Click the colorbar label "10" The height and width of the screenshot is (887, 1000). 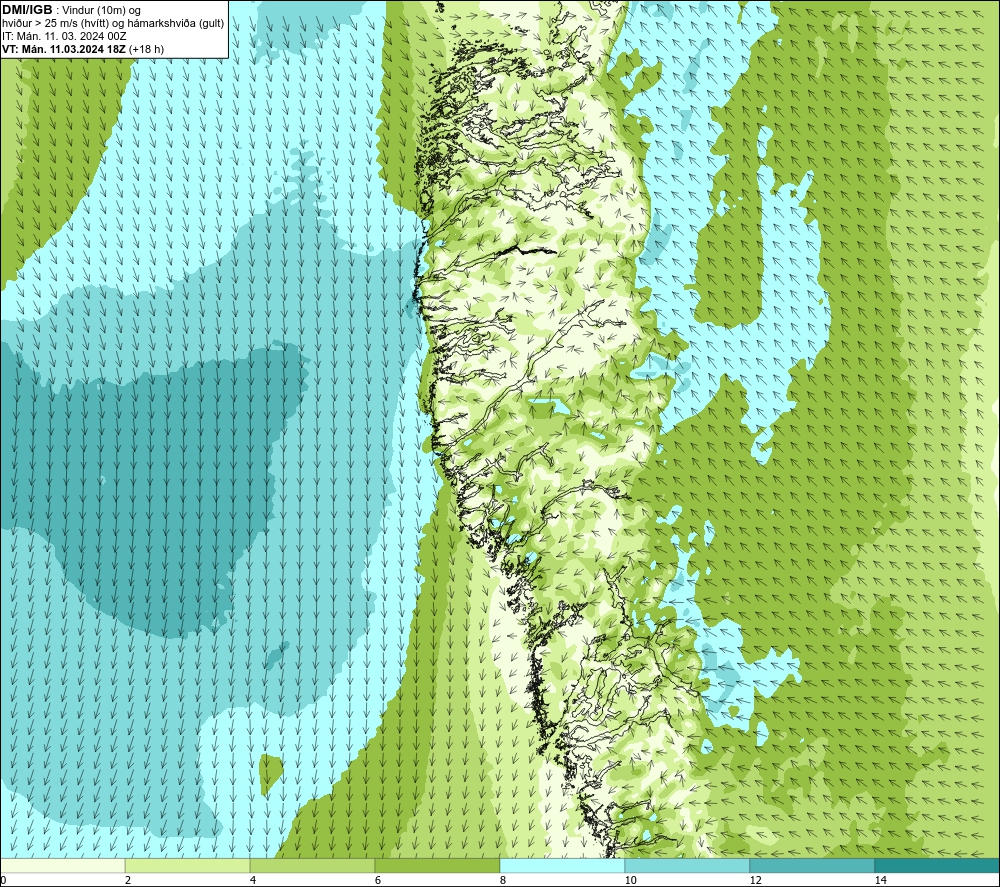(630, 880)
